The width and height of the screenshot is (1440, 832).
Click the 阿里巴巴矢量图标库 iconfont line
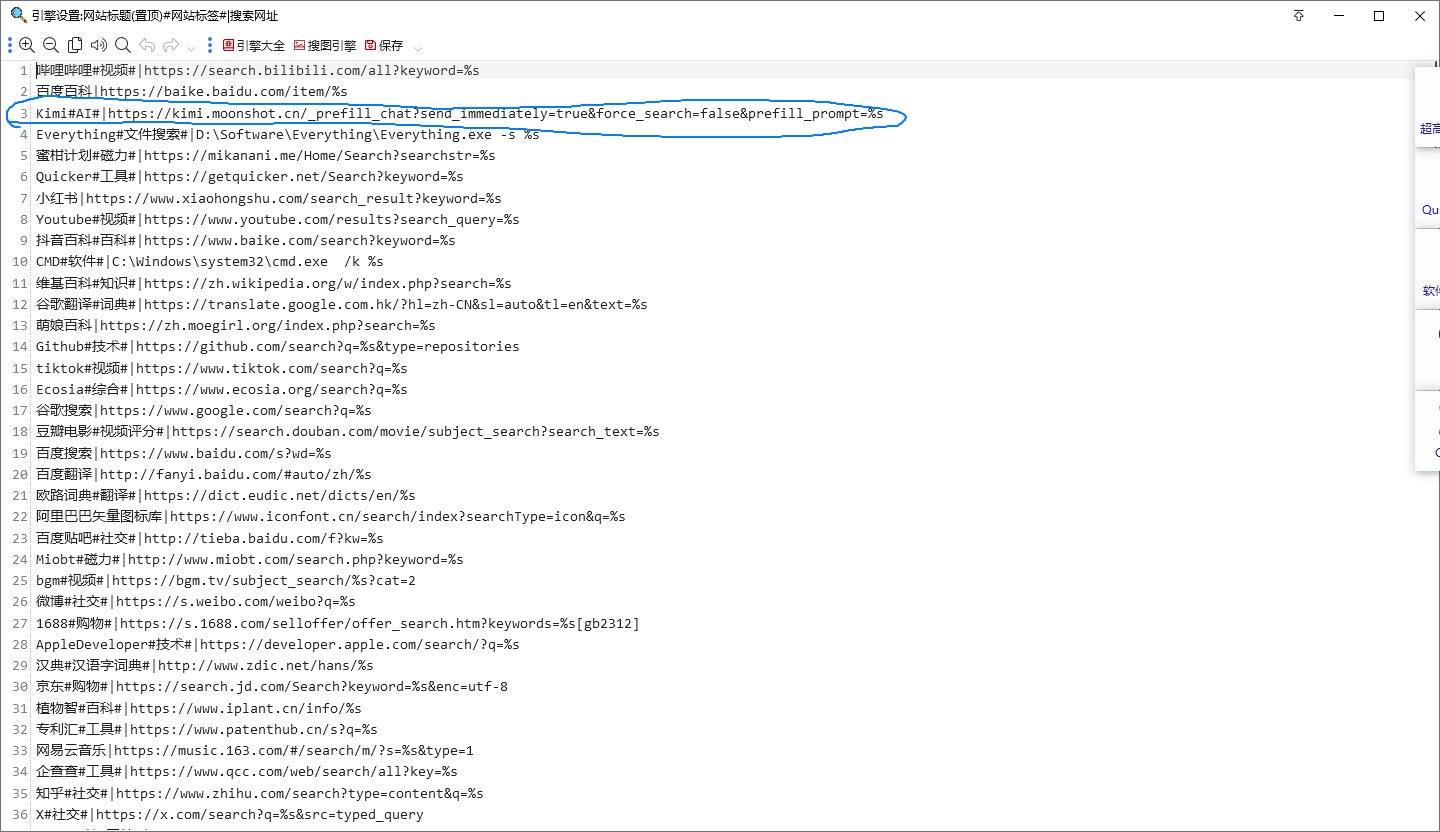tap(331, 517)
